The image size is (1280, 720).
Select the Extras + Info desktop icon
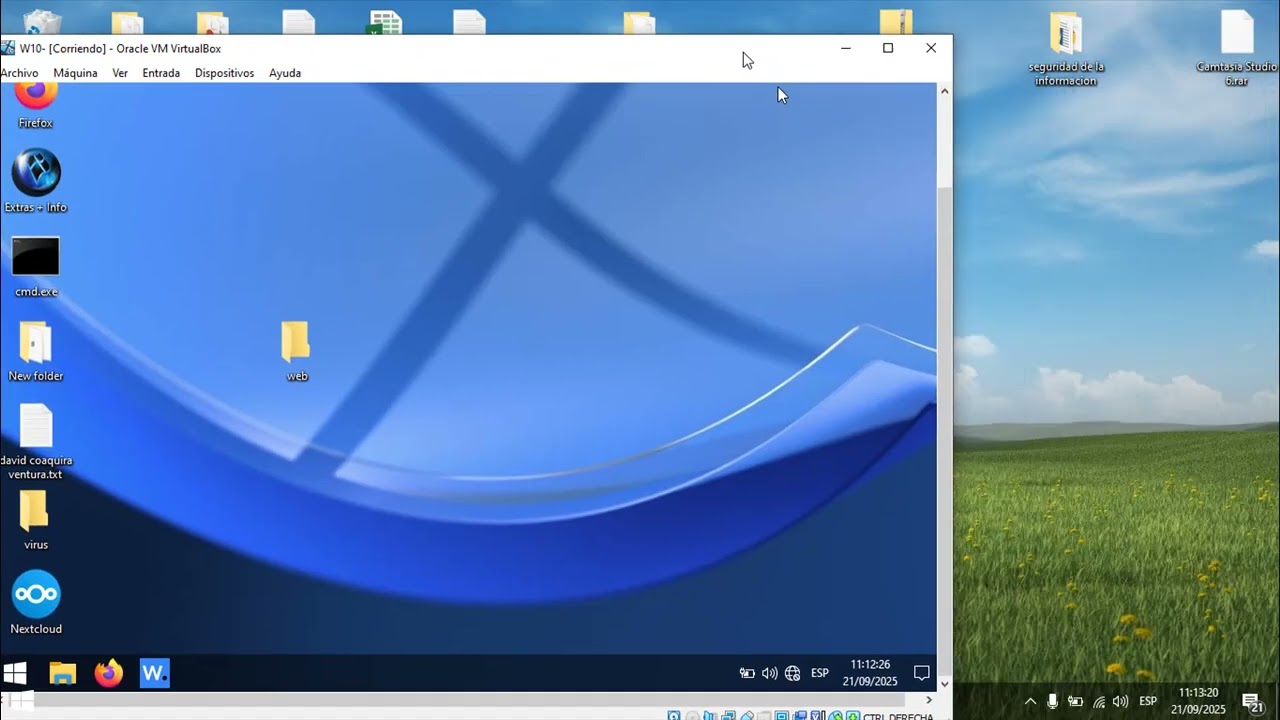(36, 181)
